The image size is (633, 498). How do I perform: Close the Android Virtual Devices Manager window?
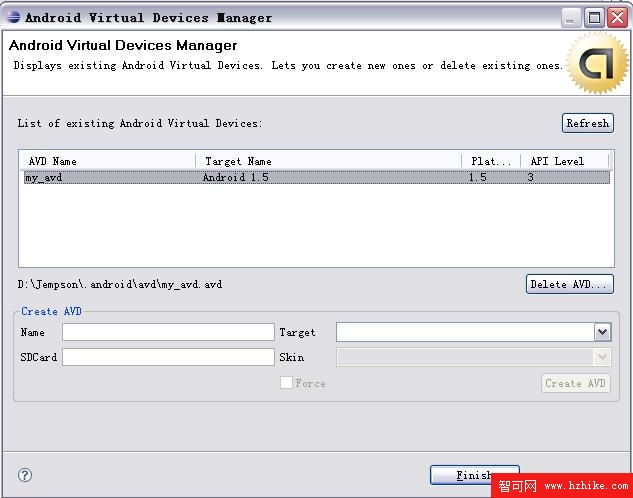pos(618,18)
